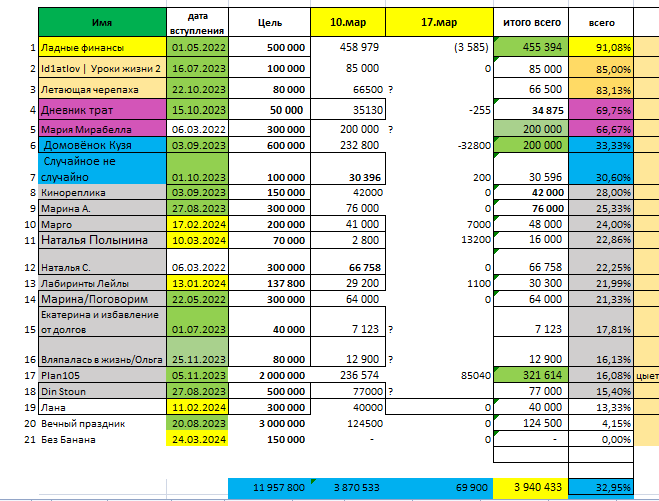The image size is (659, 501).
Task: Click the yellow grand total '3 940 433'
Action: (x=531, y=488)
